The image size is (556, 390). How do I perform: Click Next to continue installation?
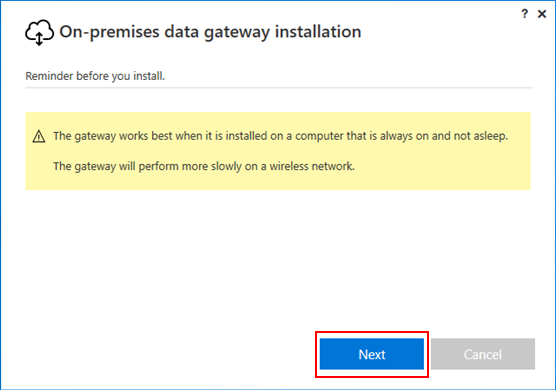[x=372, y=354]
